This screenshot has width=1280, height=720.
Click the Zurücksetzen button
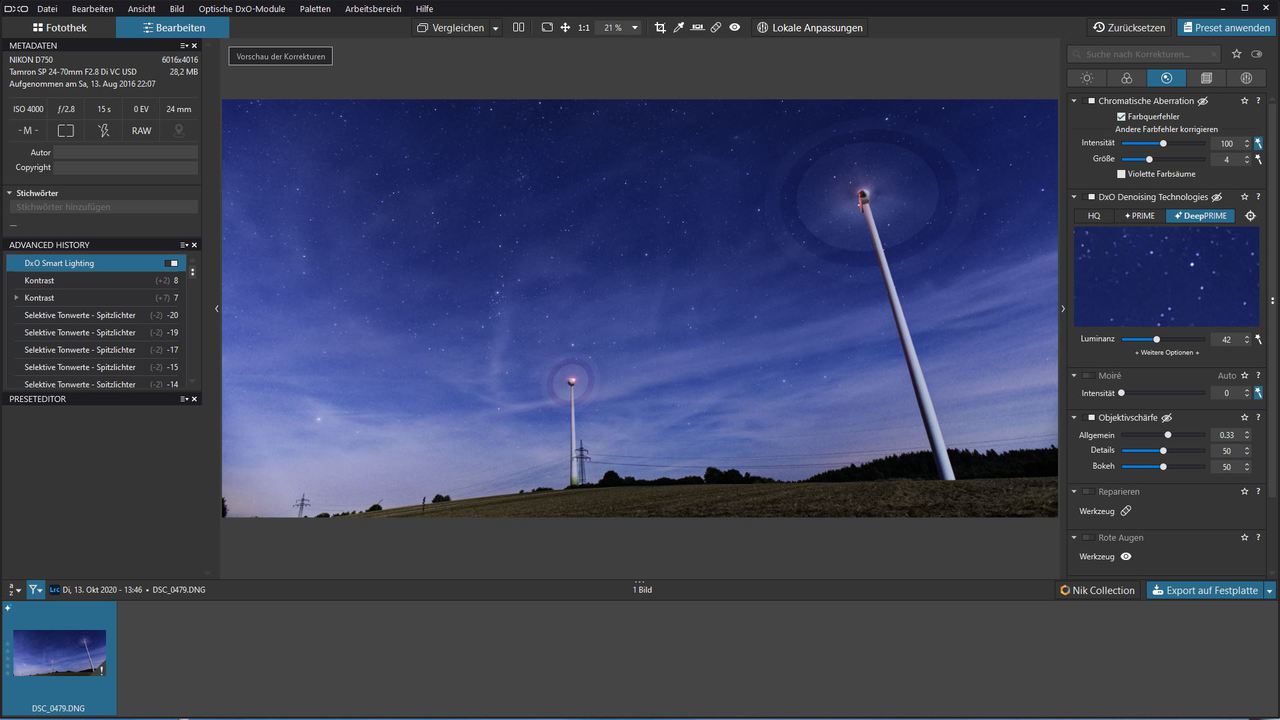click(x=1129, y=27)
